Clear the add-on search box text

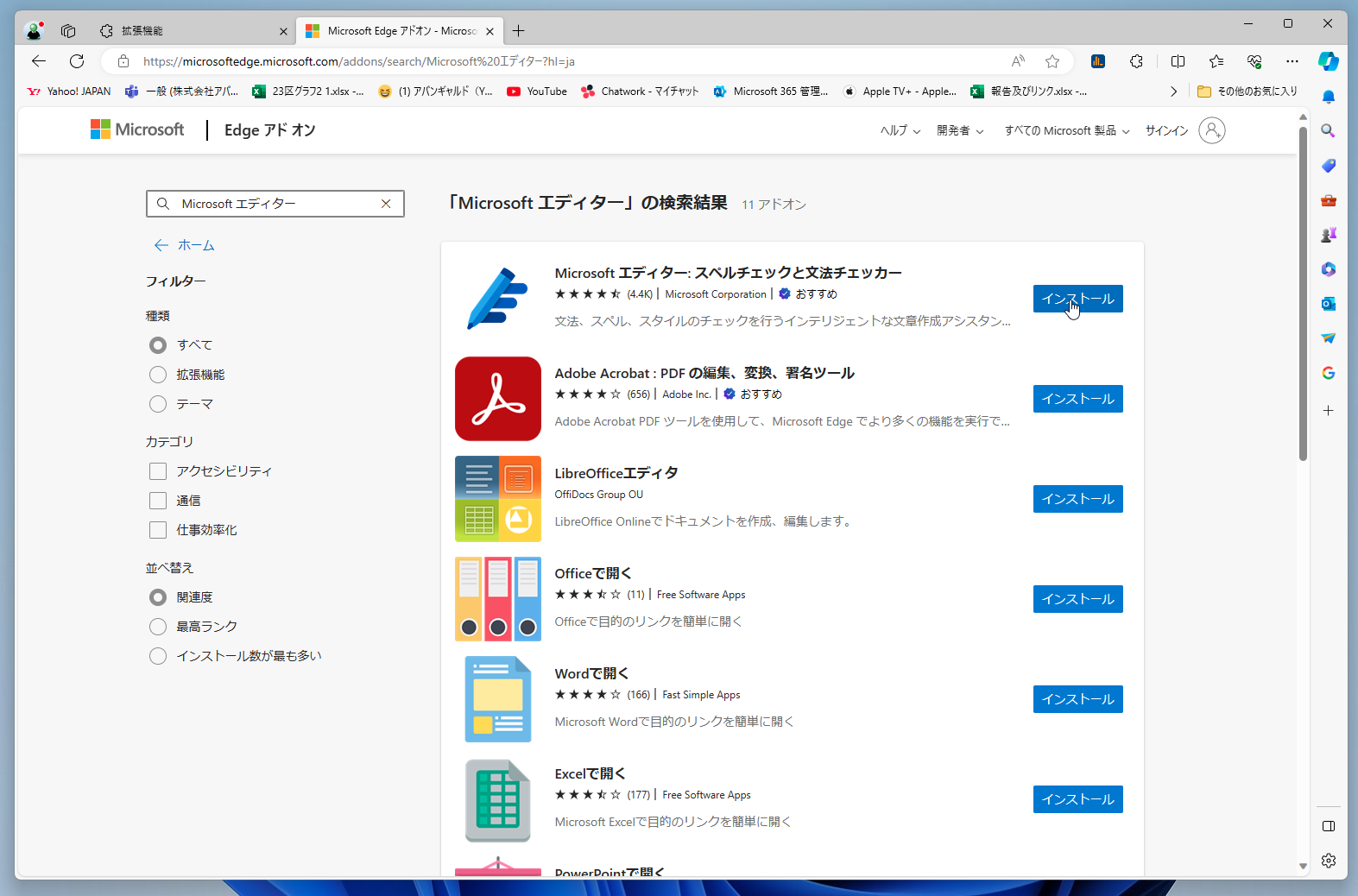pos(386,204)
